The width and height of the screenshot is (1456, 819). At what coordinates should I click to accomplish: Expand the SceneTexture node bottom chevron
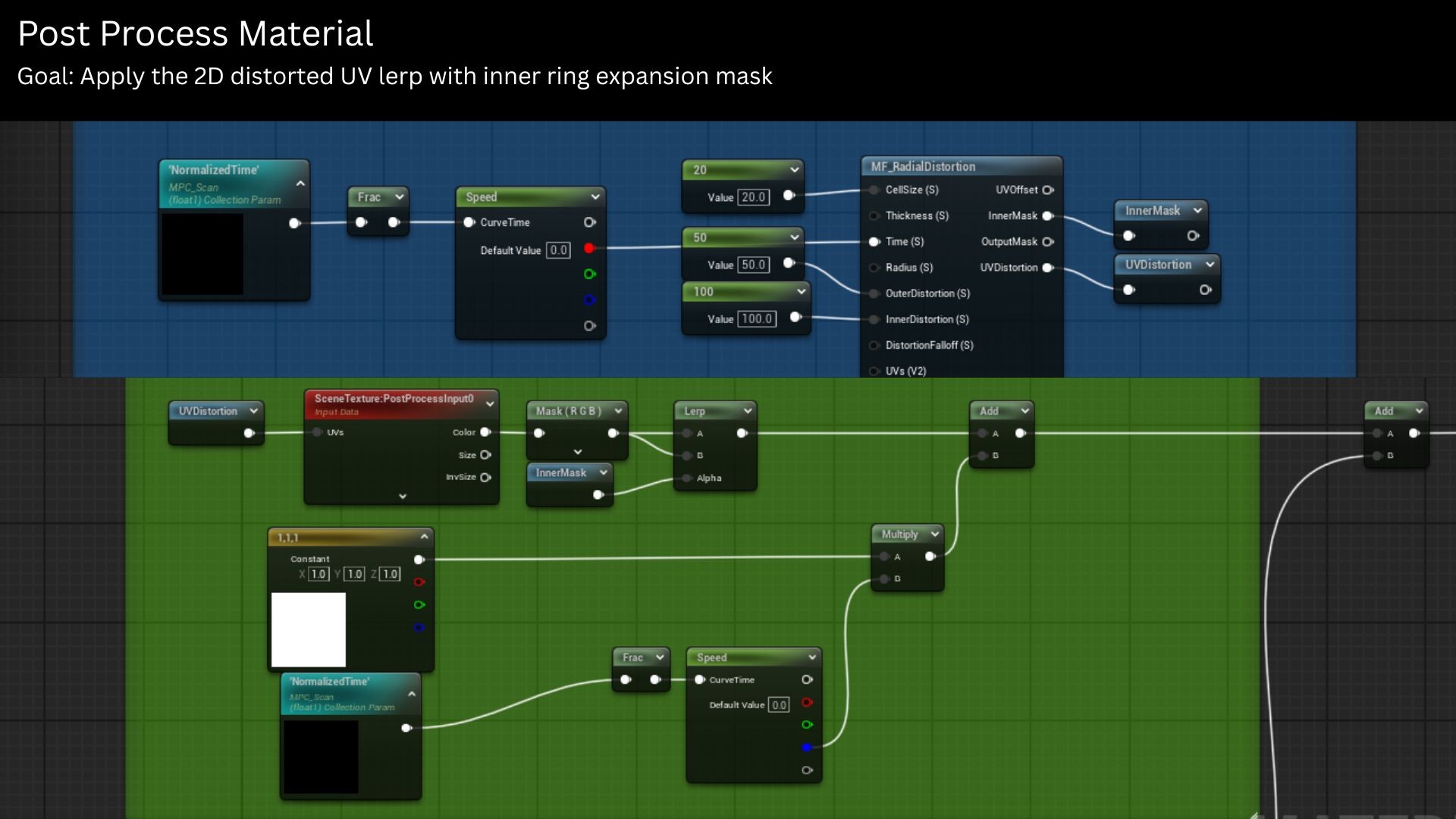coord(403,497)
